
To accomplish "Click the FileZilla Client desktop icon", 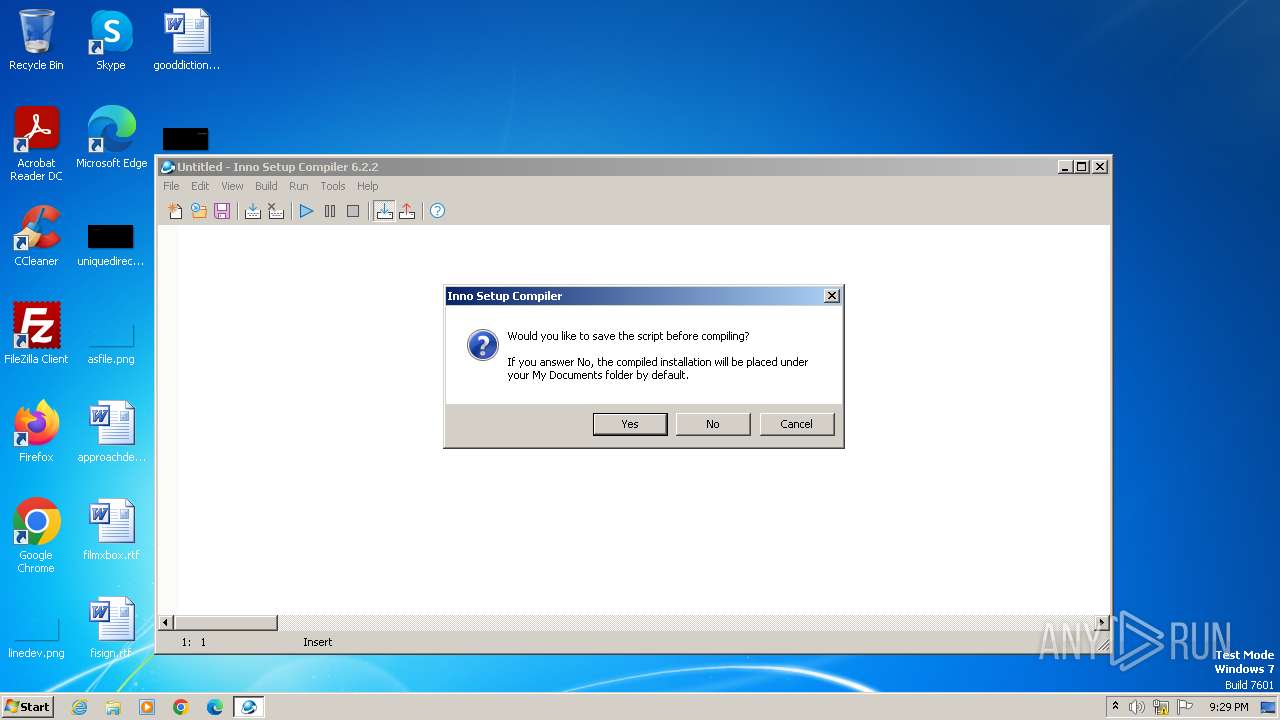I will 36,333.
